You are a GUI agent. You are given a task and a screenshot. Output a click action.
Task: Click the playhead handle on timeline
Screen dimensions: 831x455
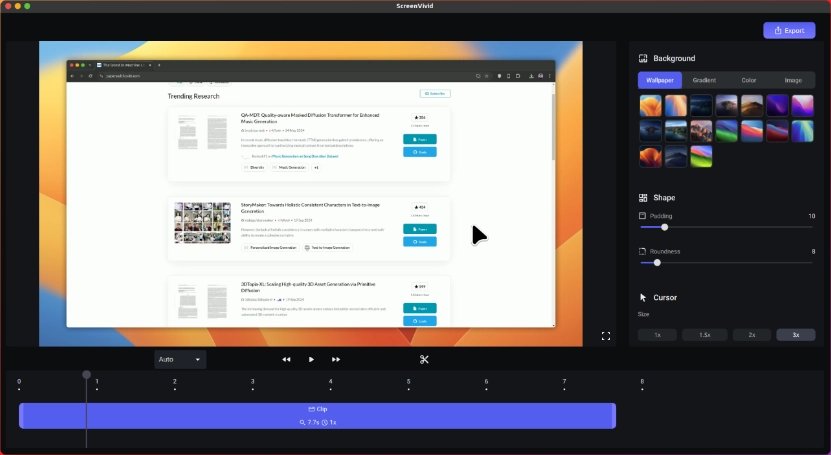(x=86, y=374)
